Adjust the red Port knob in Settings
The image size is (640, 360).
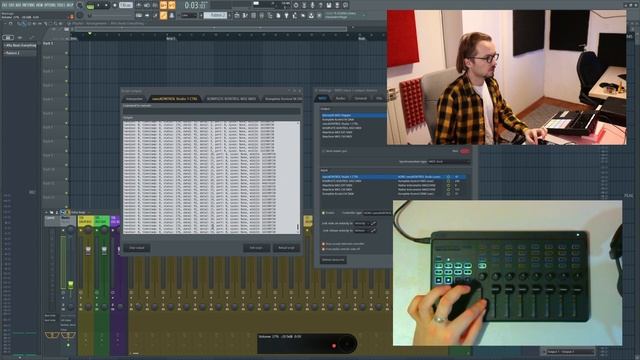click(x=464, y=151)
